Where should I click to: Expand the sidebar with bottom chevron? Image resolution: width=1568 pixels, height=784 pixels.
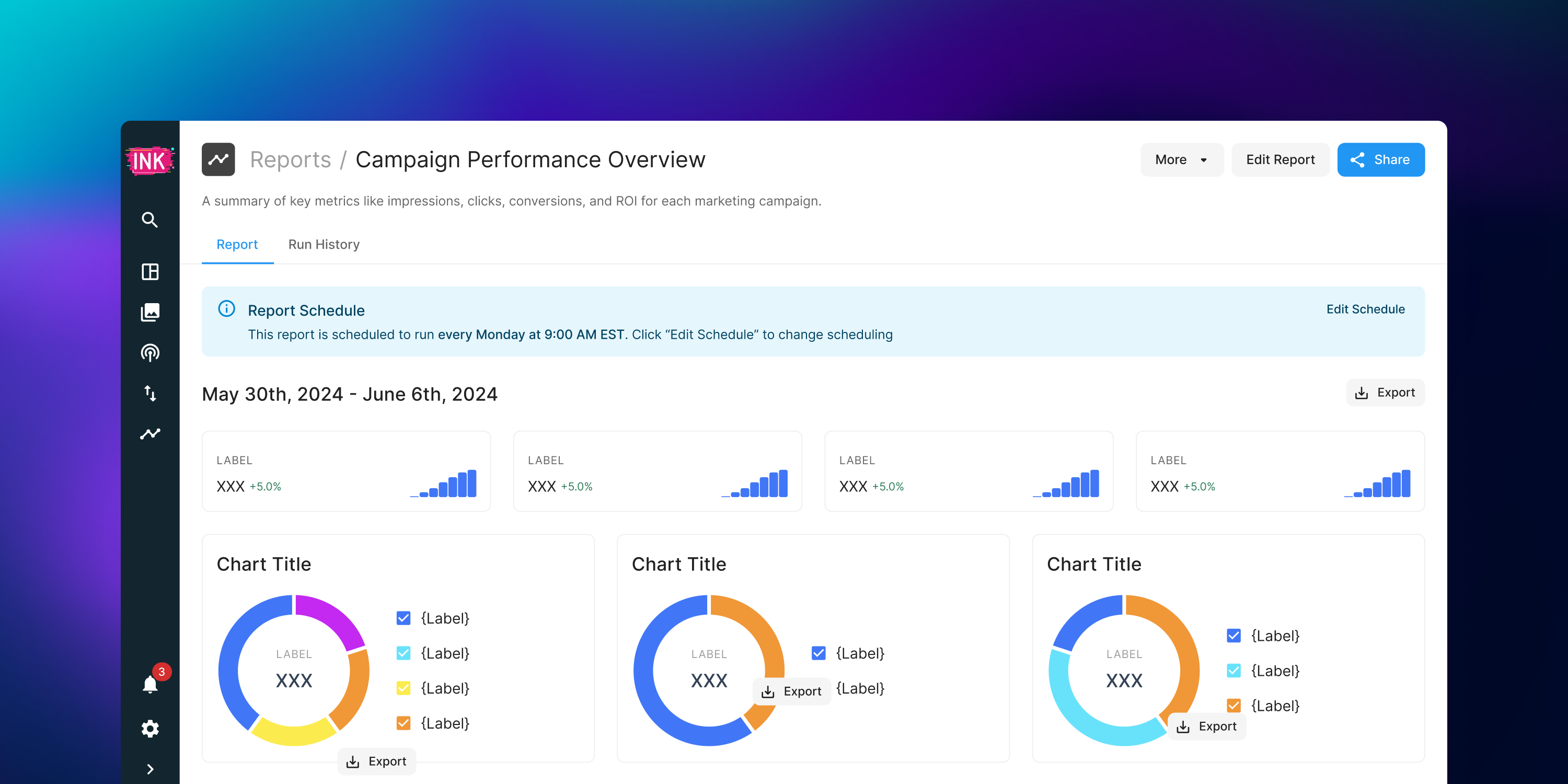pyautogui.click(x=149, y=769)
